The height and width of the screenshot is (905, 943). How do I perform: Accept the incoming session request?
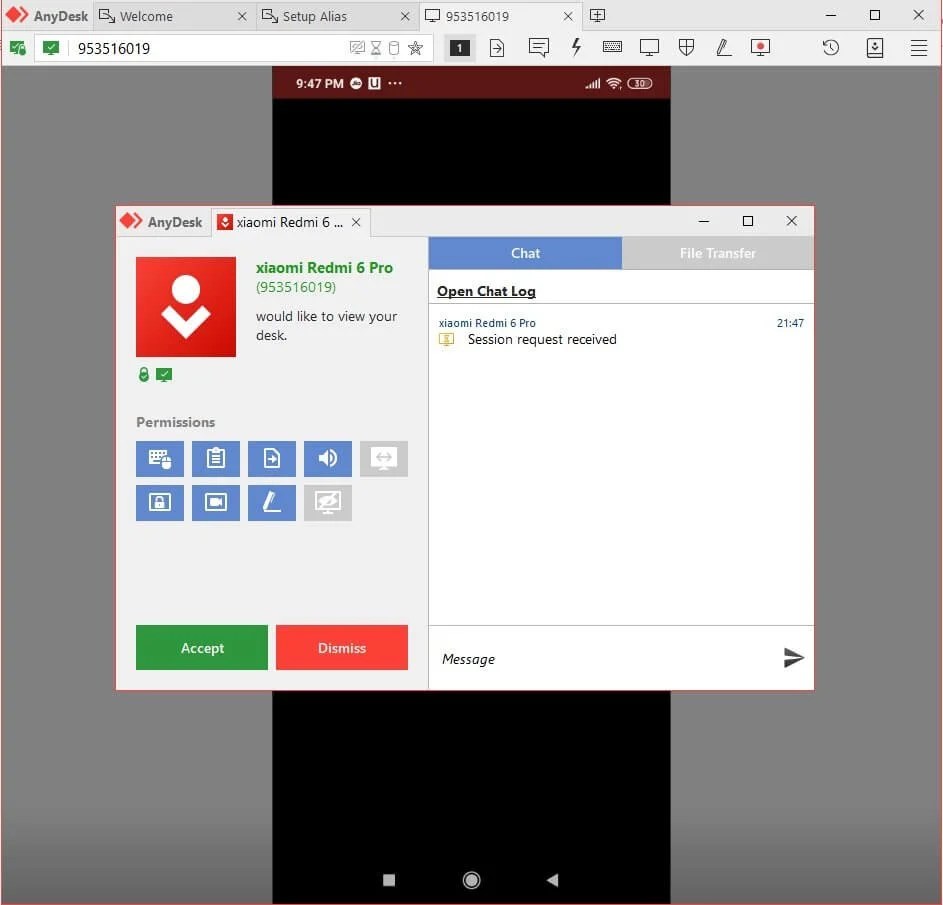pos(201,647)
